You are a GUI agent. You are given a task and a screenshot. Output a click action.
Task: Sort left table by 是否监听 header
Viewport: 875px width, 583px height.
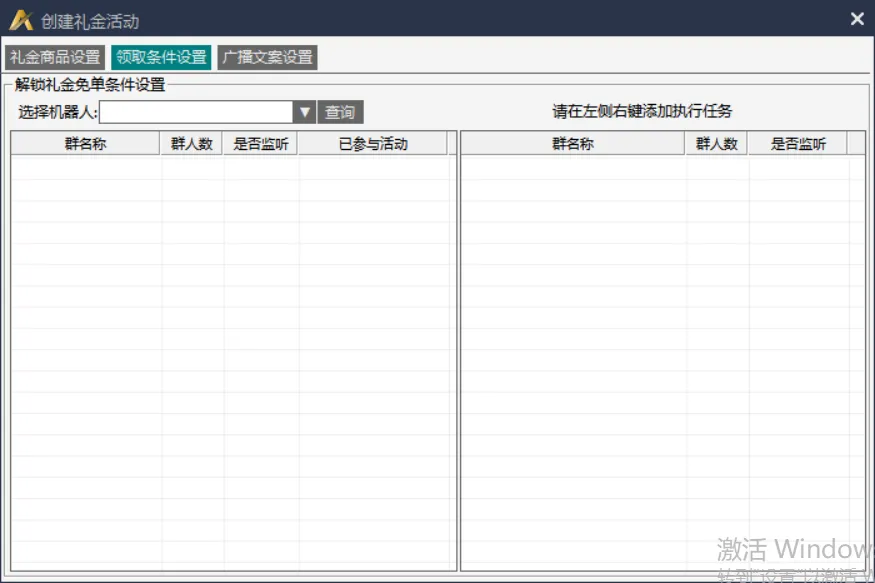pyautogui.click(x=260, y=143)
